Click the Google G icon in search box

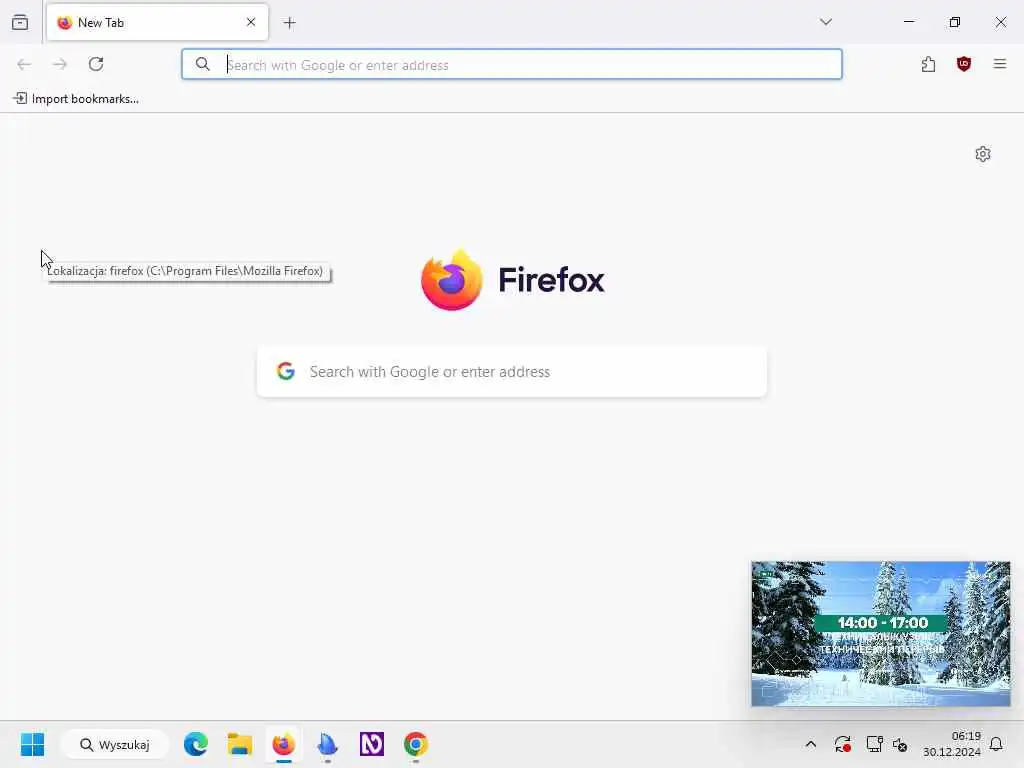286,371
